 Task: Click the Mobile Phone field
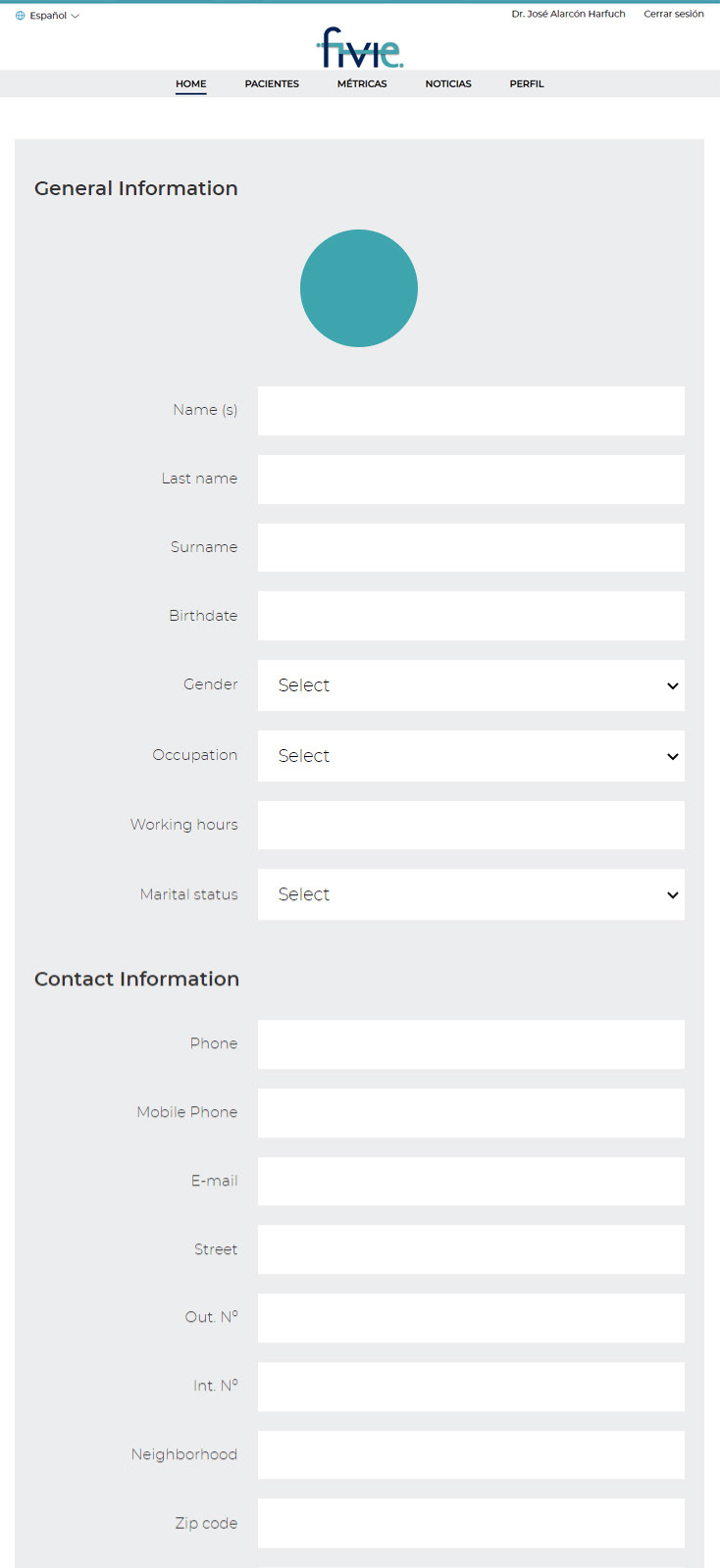point(471,1113)
